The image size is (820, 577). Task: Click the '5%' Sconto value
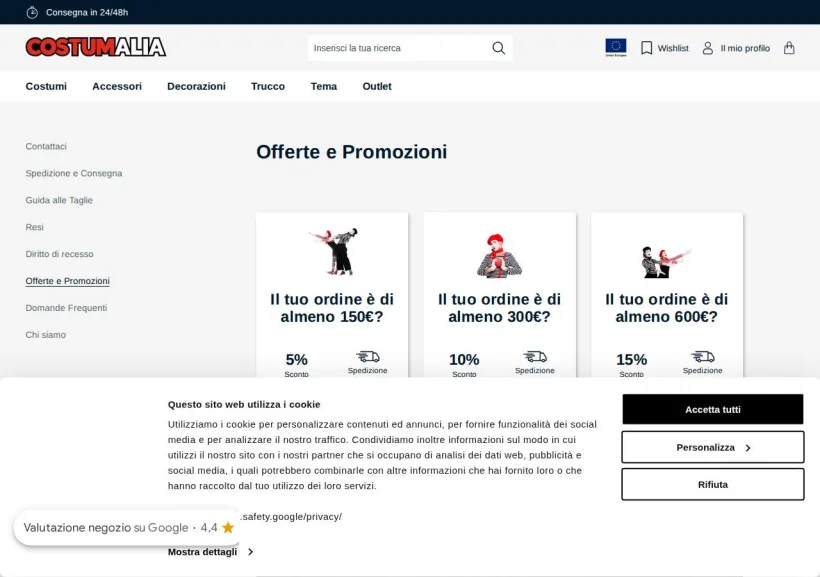click(297, 360)
